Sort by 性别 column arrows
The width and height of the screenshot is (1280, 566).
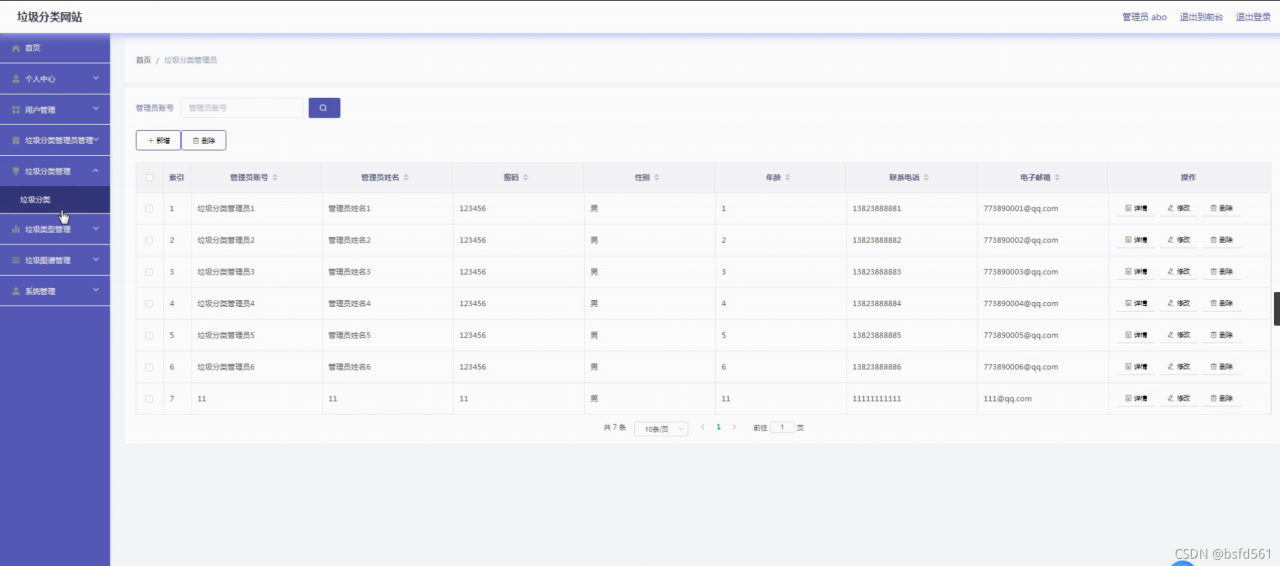tap(657, 177)
